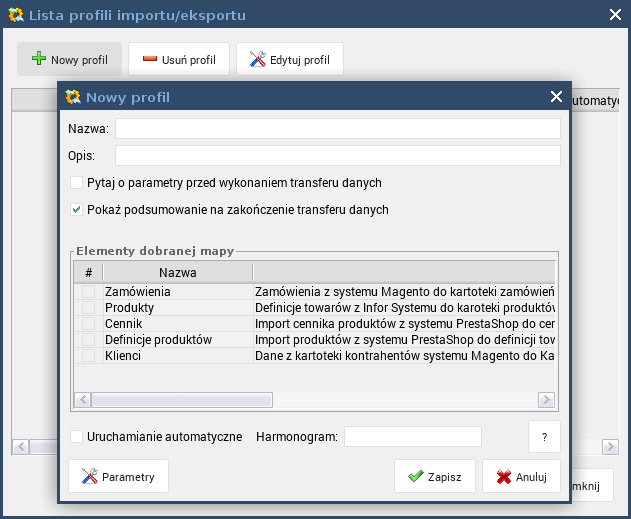The width and height of the screenshot is (631, 519).
Task: Click the tools icon on Edytuj profil
Action: coord(258,59)
